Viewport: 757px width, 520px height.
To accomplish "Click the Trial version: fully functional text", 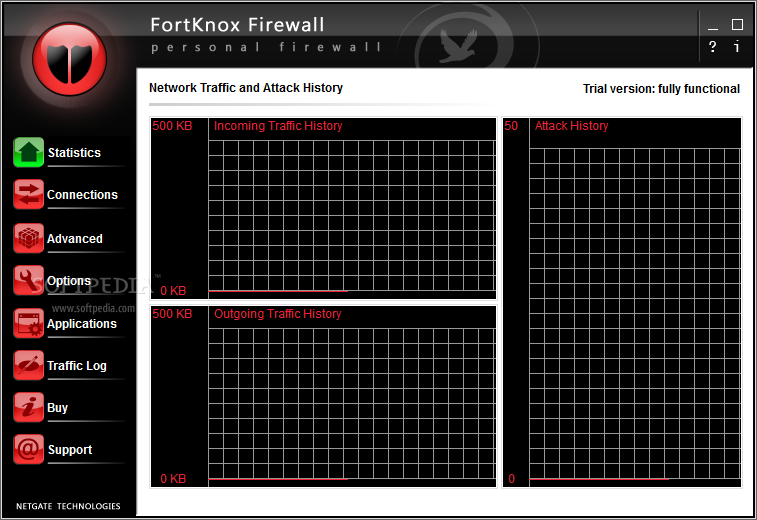I will [x=661, y=89].
